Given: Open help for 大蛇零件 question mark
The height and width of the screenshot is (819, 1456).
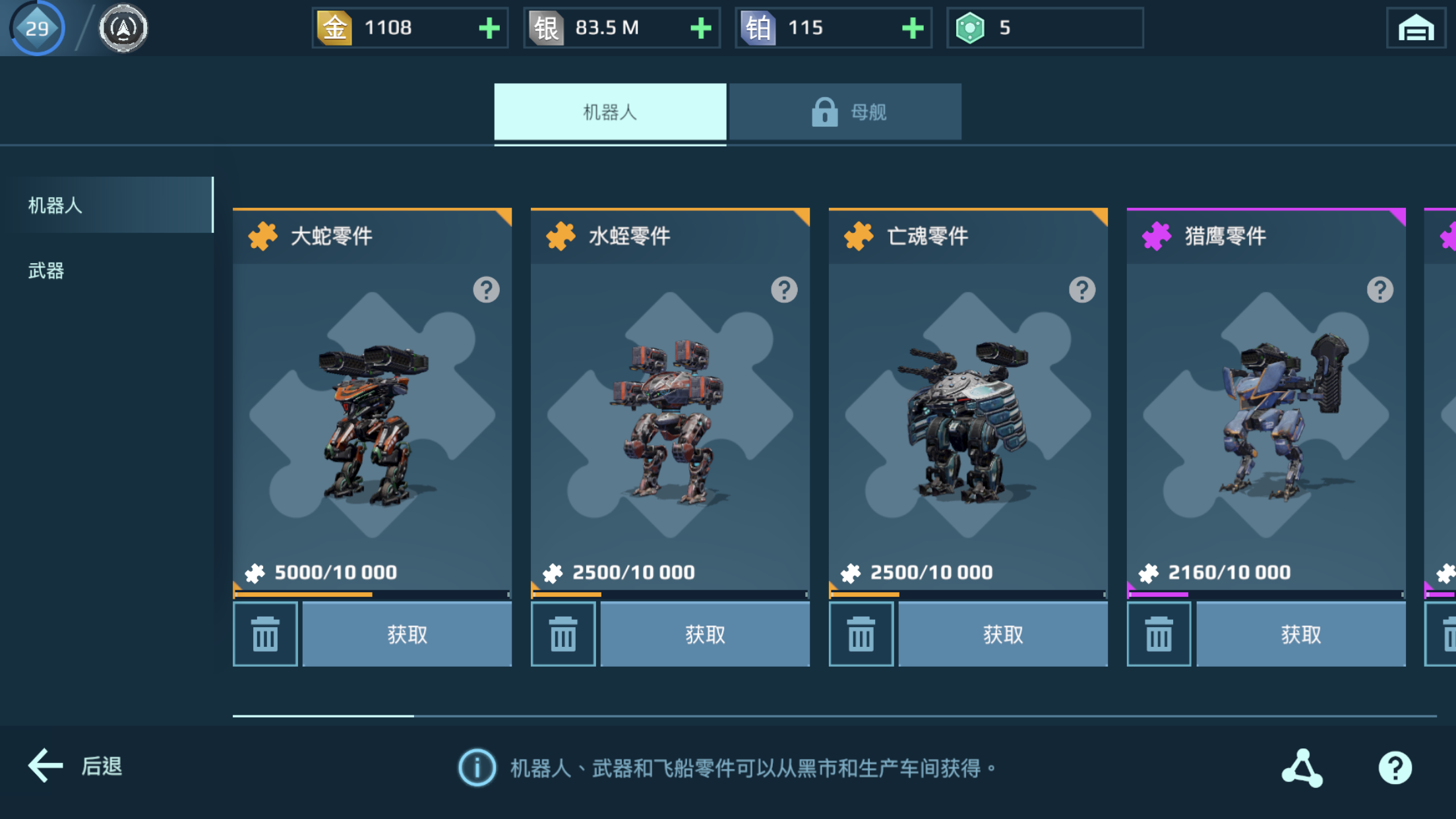Looking at the screenshot, I should (486, 289).
